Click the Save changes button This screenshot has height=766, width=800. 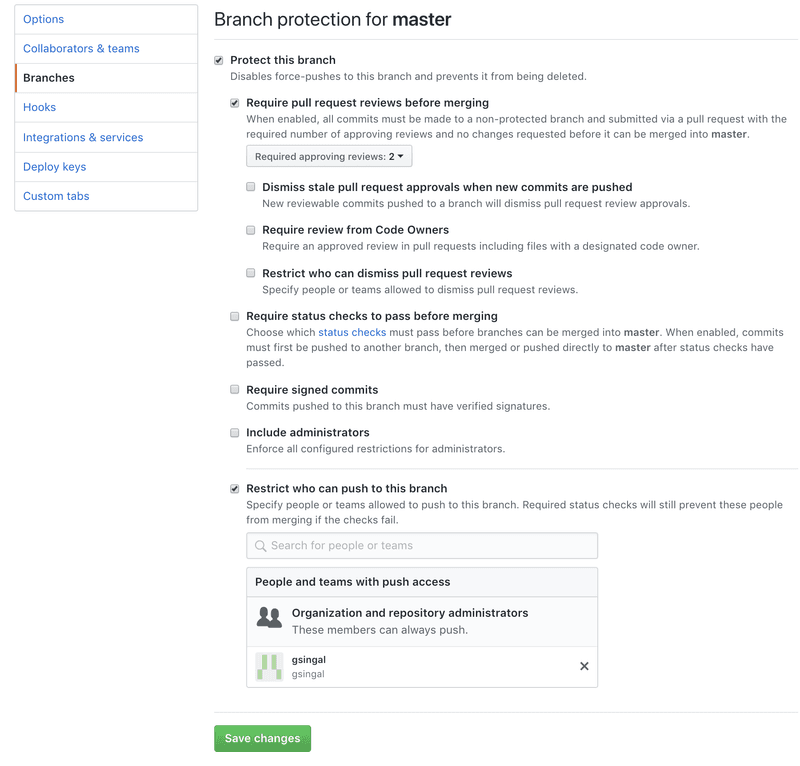pos(262,738)
